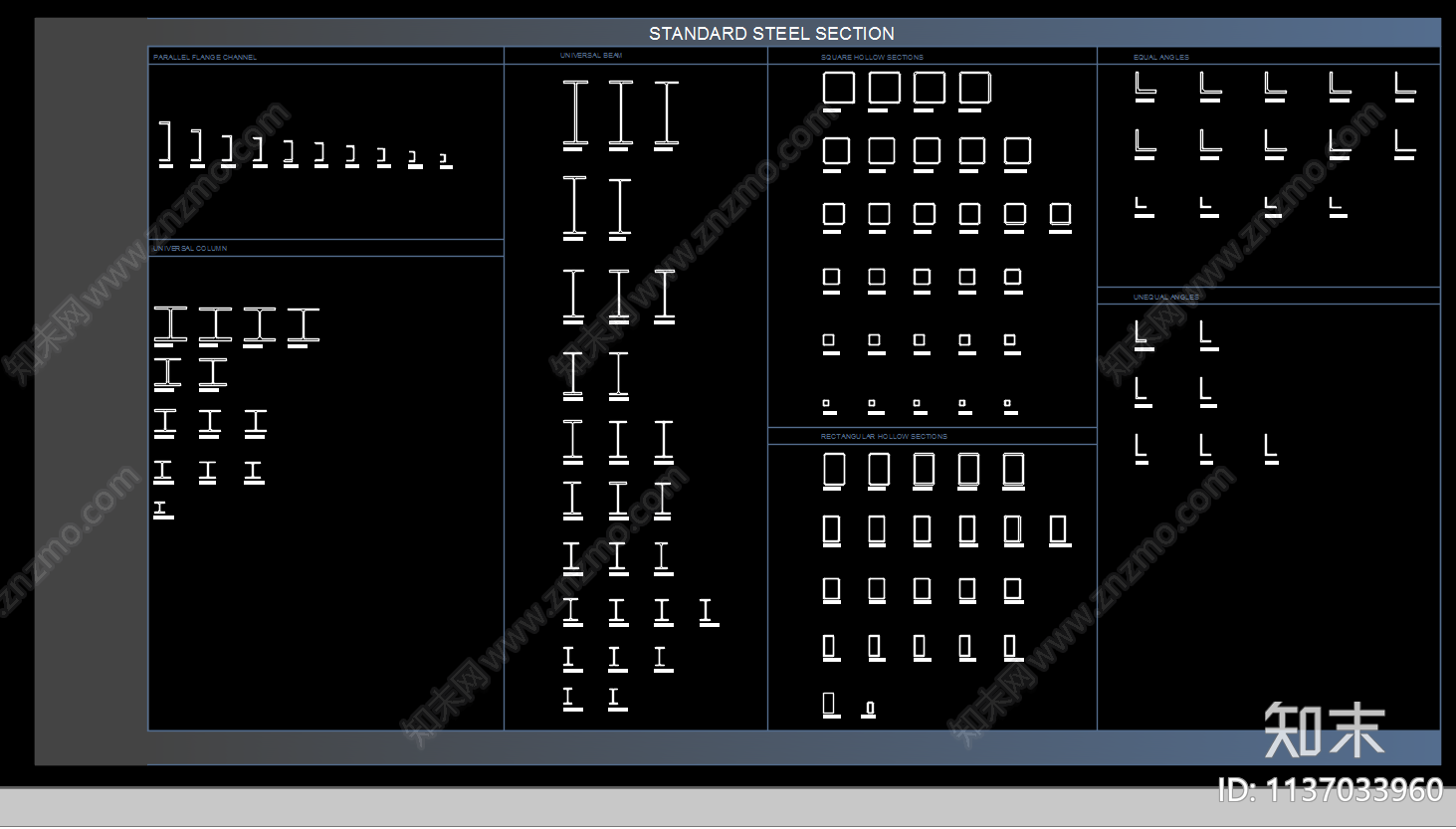Click the smallest universal column at the bottom
The width and height of the screenshot is (1456, 829).
coord(162,509)
